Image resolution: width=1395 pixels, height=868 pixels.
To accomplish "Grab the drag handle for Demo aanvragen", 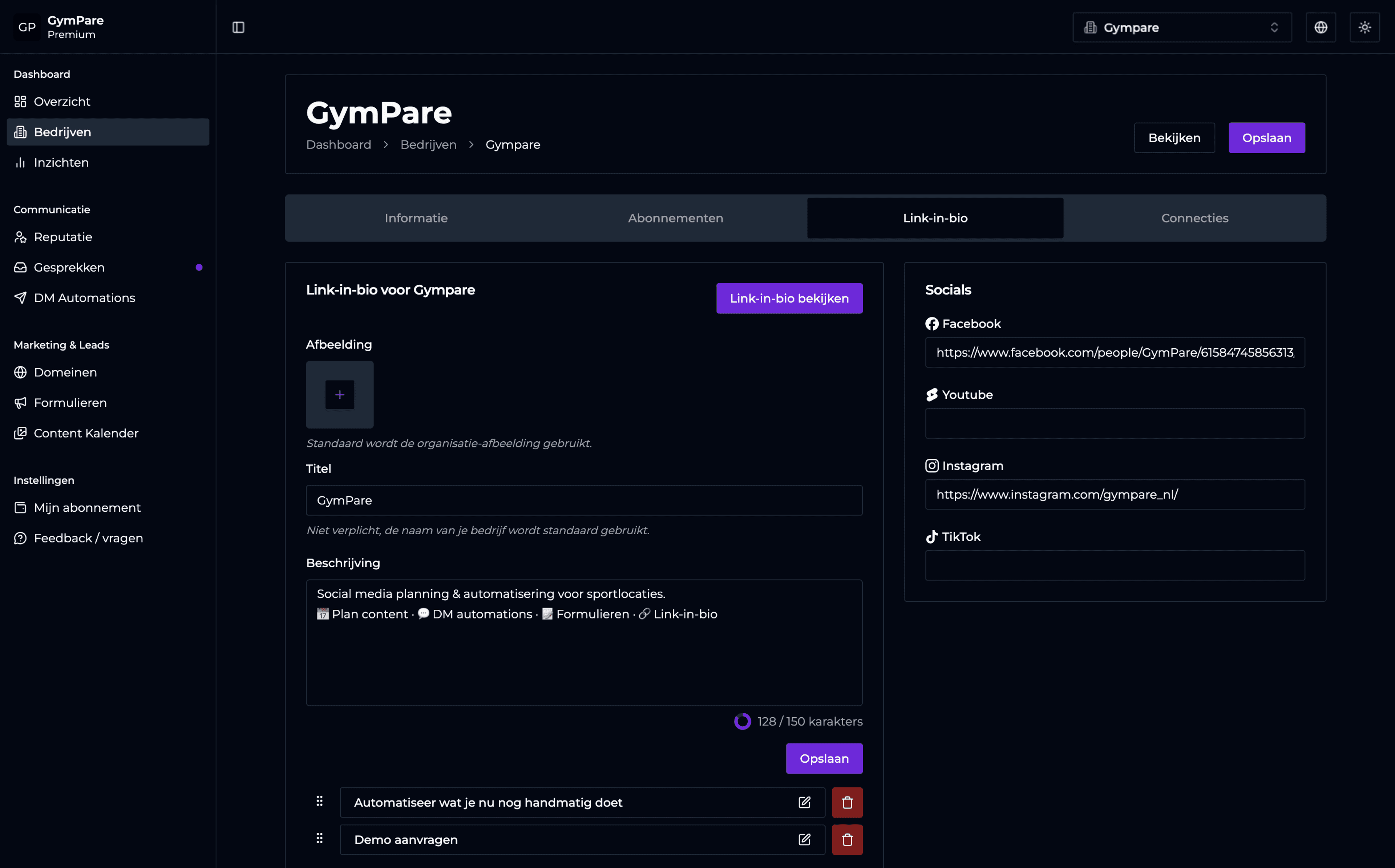I will [x=320, y=839].
